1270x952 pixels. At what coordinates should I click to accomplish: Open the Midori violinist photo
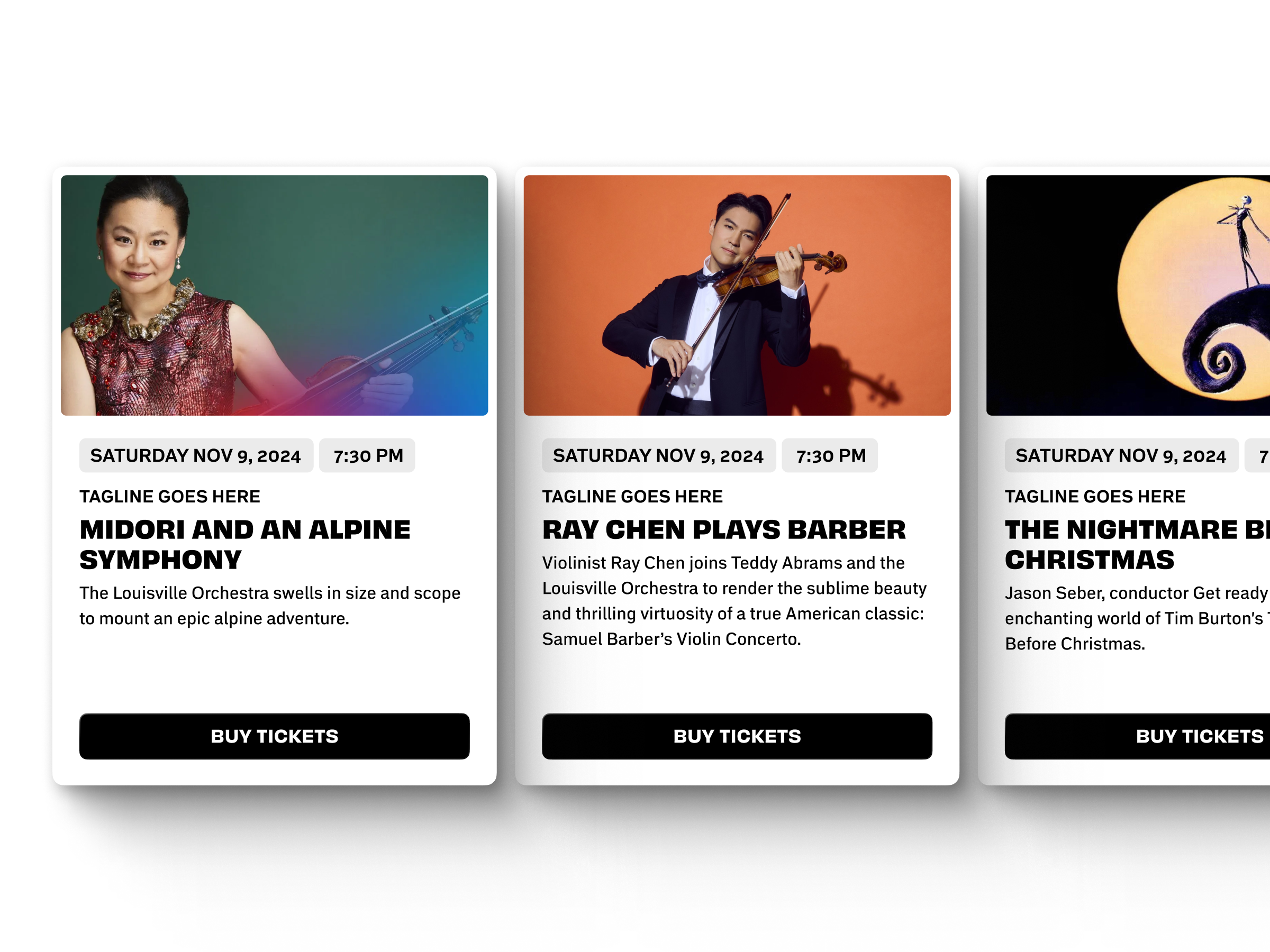[275, 295]
